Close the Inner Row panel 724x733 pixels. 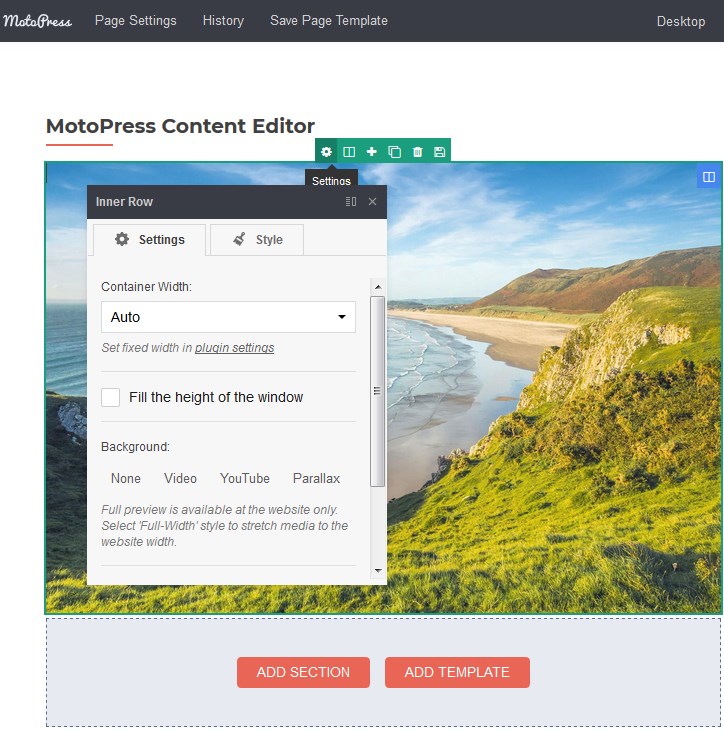(x=373, y=201)
